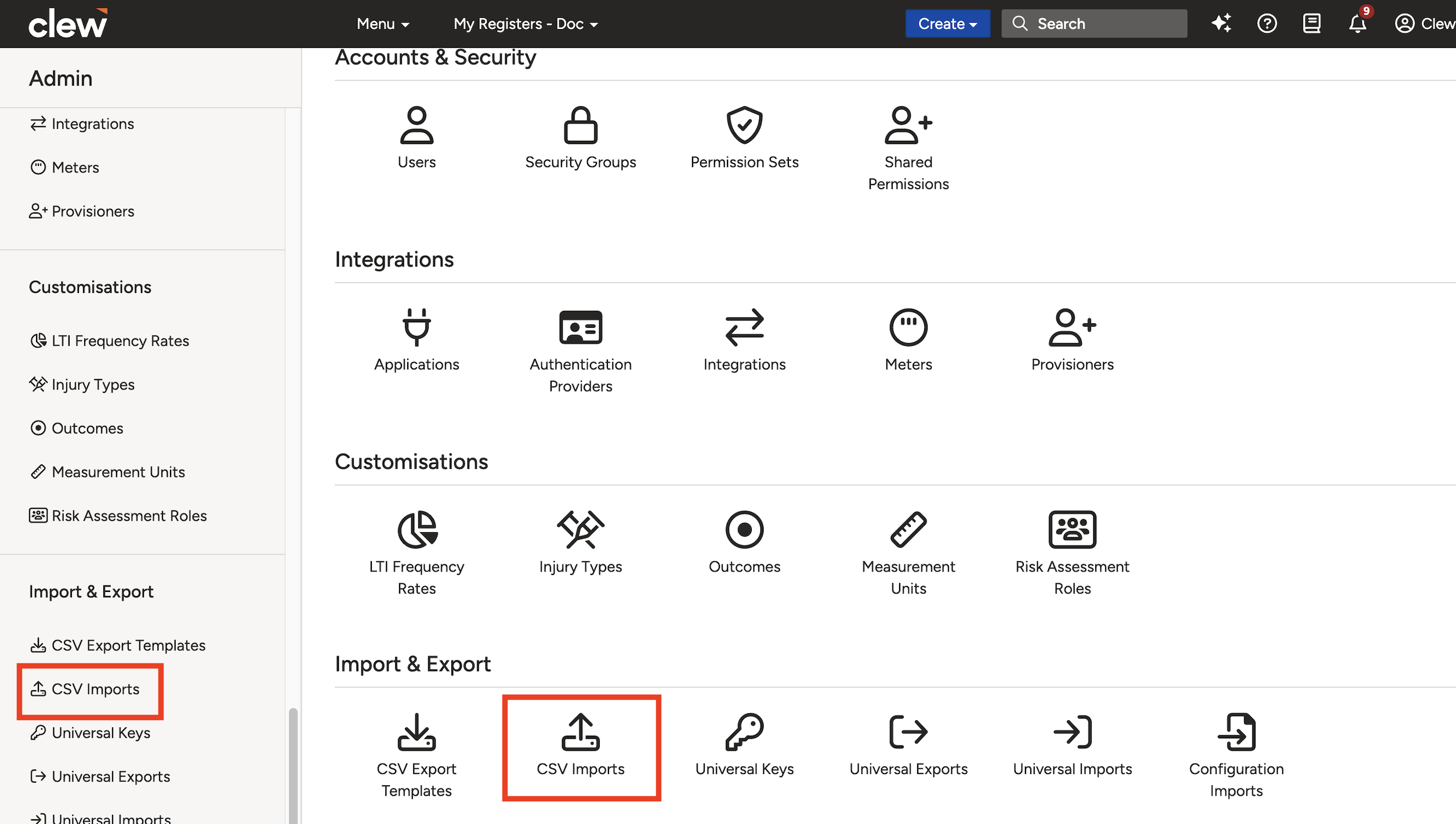Open the Applications plug tile

pos(416,340)
